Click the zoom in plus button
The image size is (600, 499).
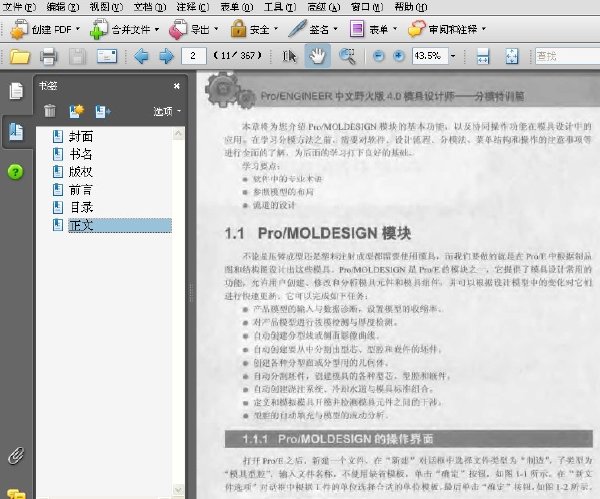pos(399,56)
